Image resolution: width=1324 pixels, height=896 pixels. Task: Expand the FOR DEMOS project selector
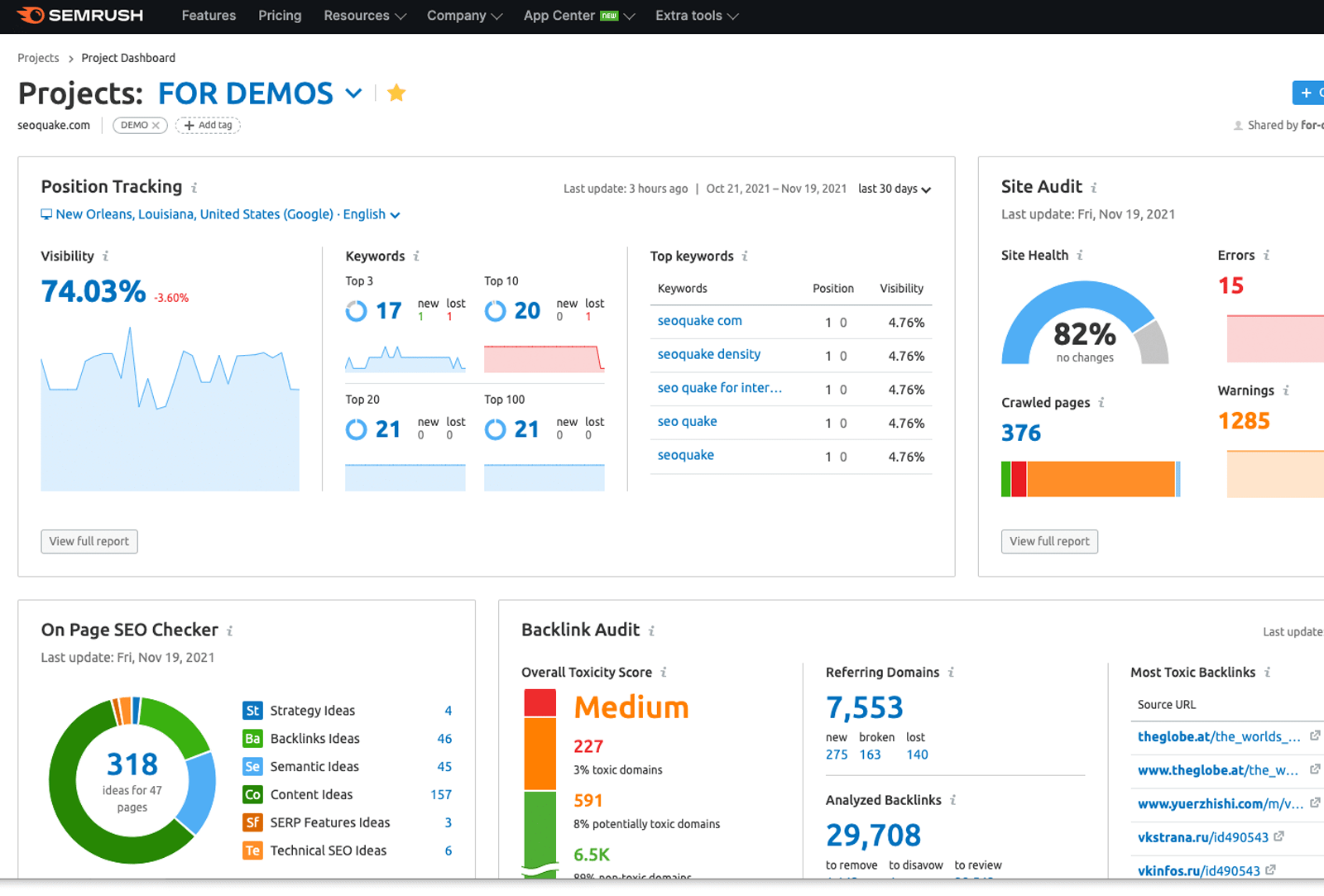(354, 93)
